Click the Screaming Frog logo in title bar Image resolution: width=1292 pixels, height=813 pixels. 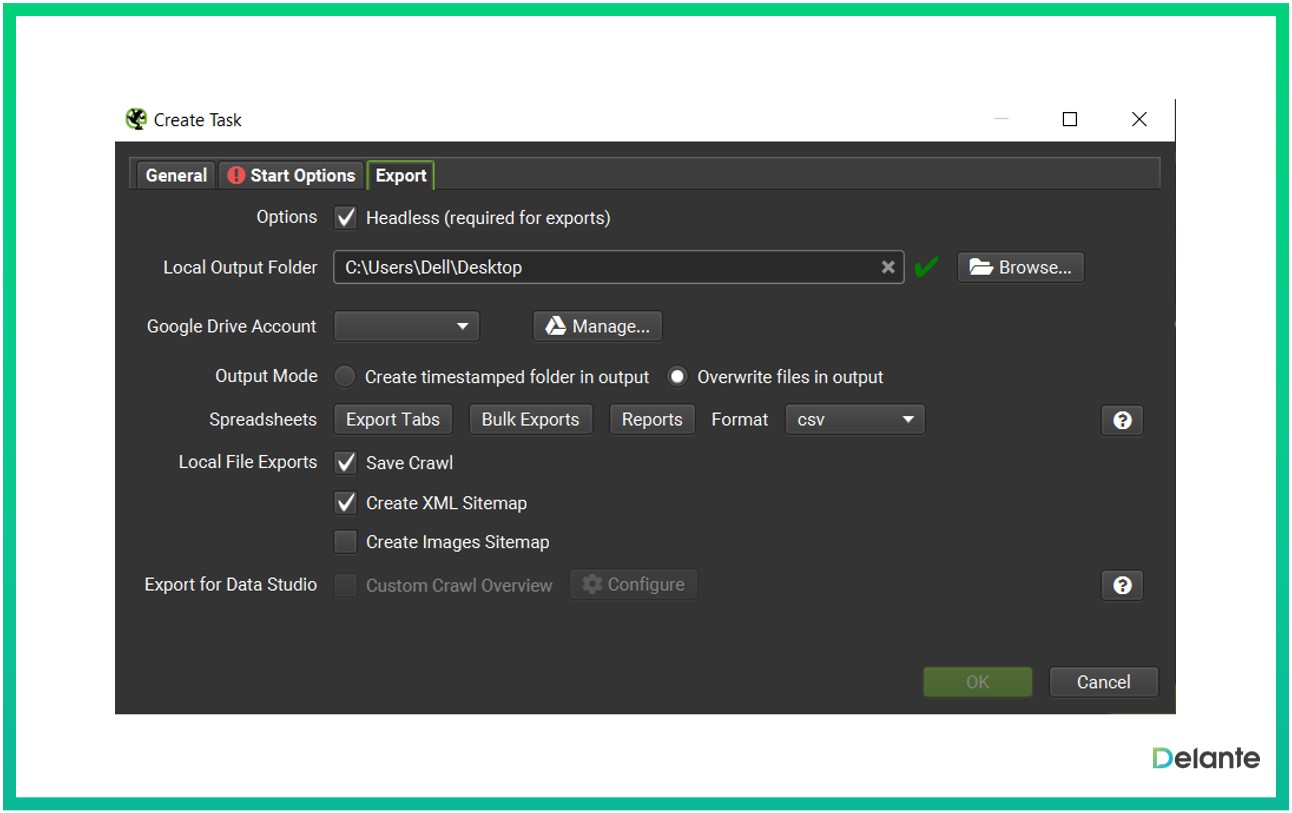(x=136, y=120)
